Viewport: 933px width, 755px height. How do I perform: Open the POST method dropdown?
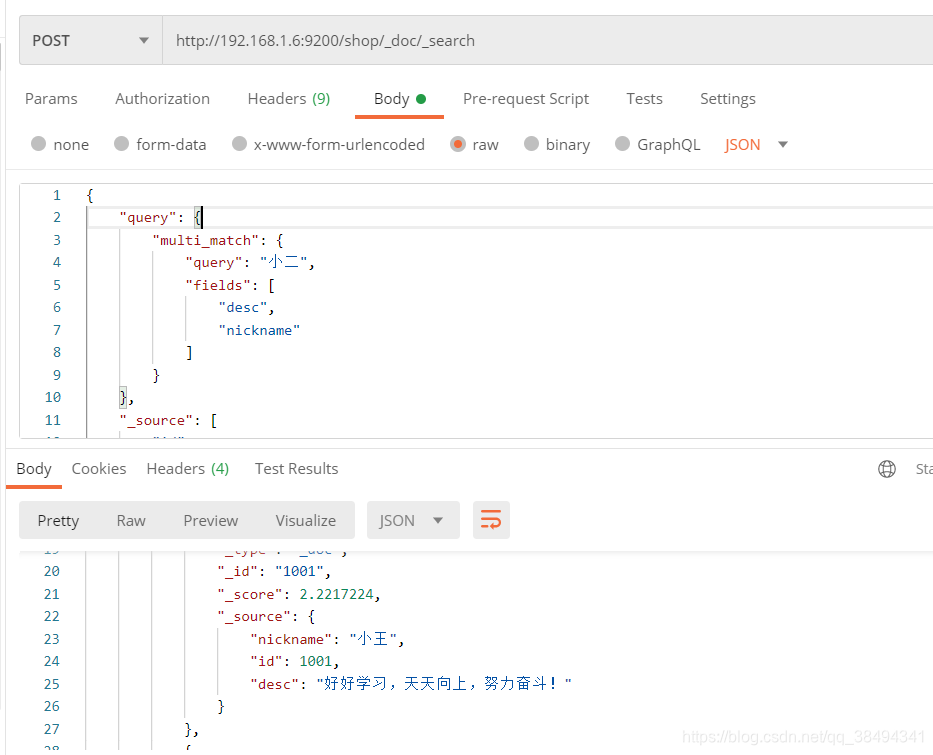point(90,41)
